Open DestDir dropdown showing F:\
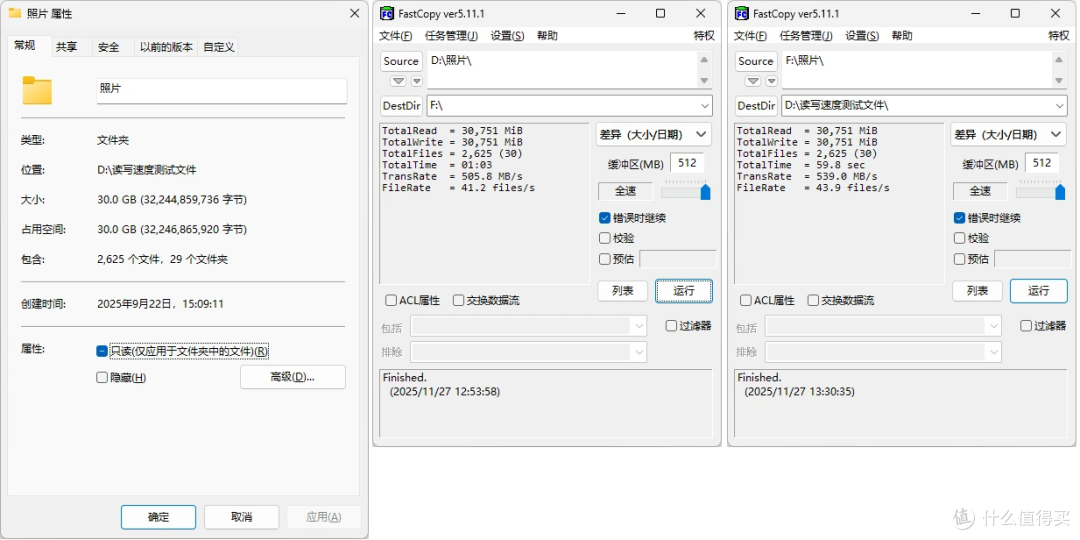This screenshot has height=540, width=1080. [x=705, y=106]
